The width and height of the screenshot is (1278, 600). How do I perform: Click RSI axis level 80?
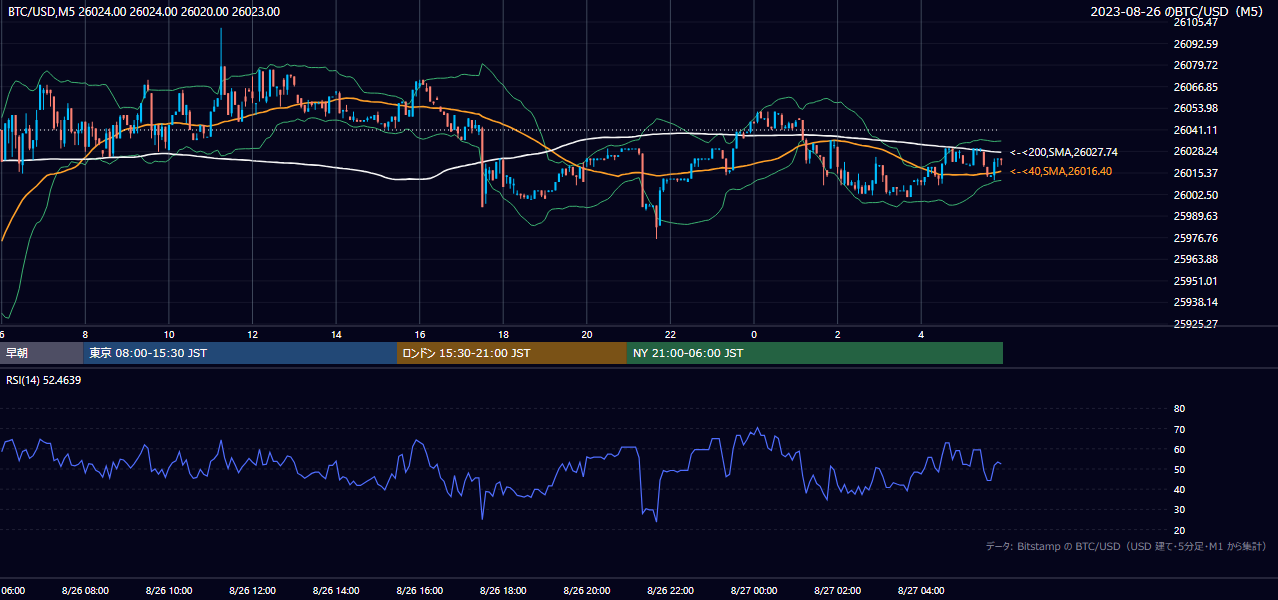coord(1179,409)
